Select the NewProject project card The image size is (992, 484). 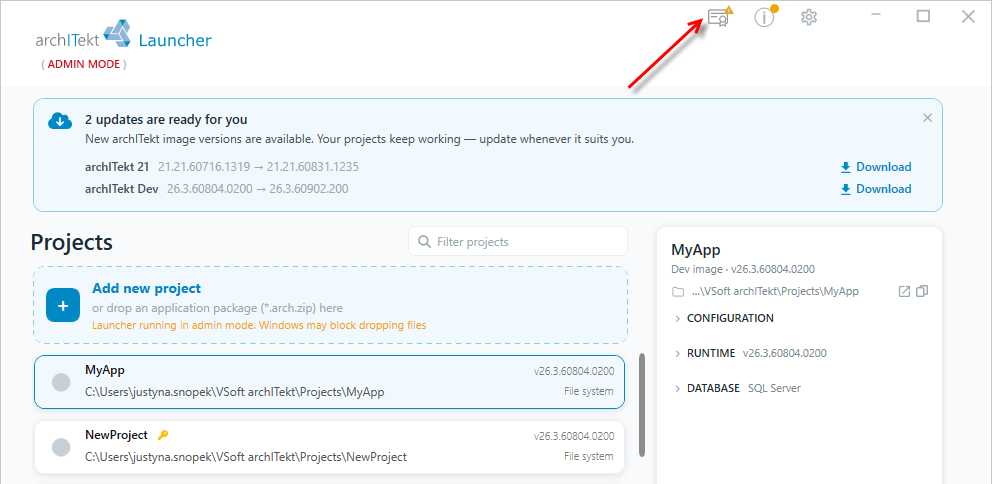329,447
